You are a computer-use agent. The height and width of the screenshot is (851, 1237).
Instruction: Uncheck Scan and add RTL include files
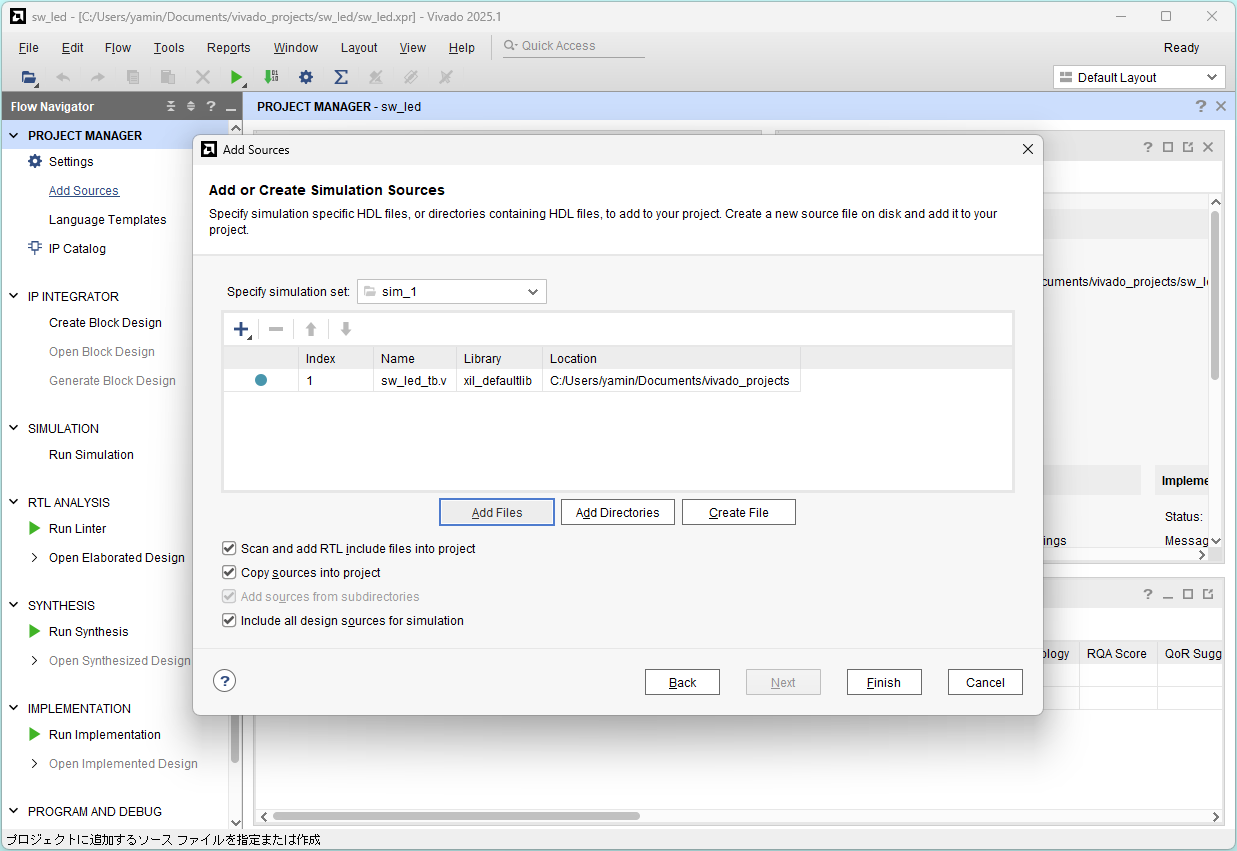[229, 548]
